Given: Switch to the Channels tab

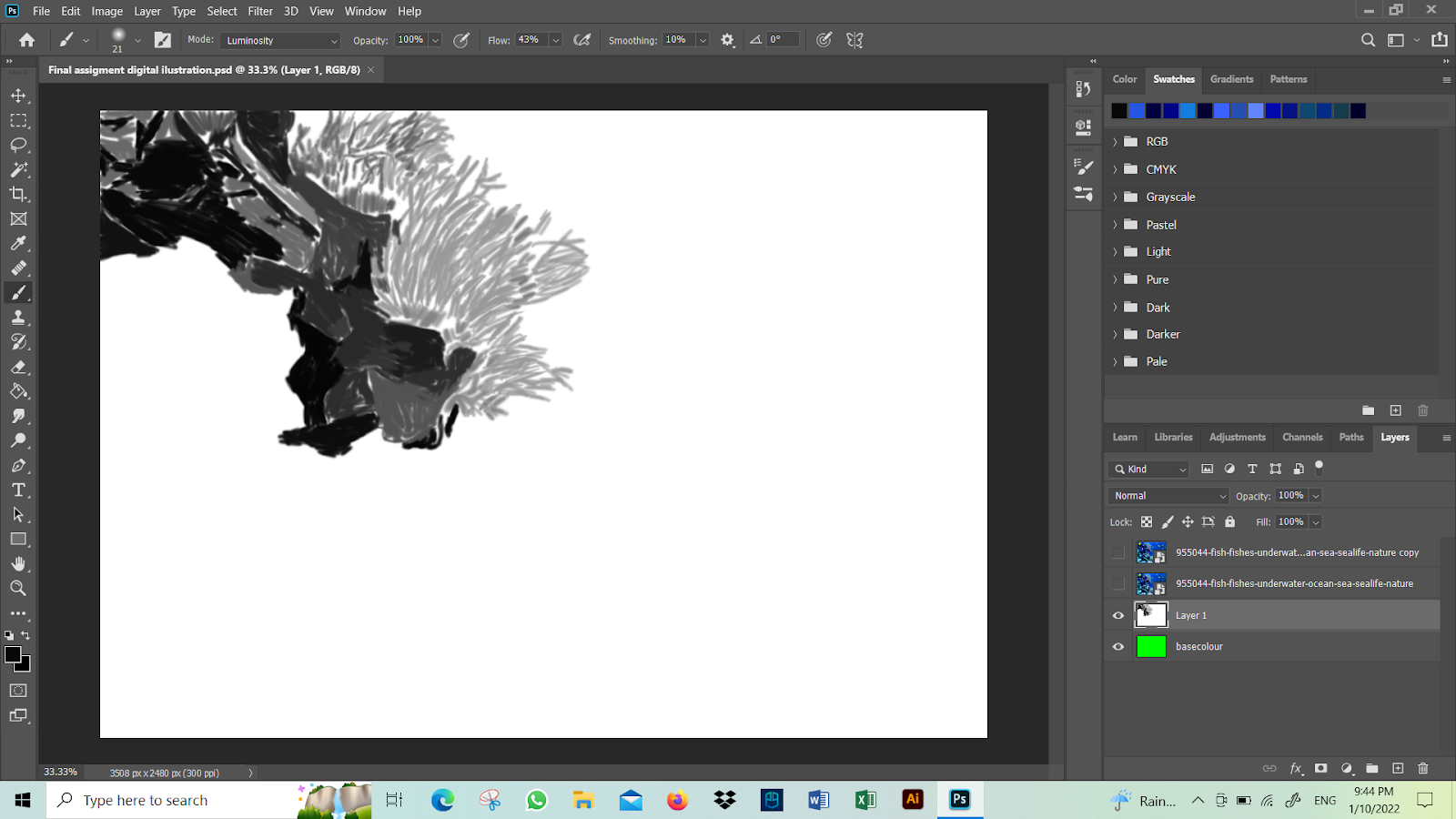Looking at the screenshot, I should [1301, 437].
